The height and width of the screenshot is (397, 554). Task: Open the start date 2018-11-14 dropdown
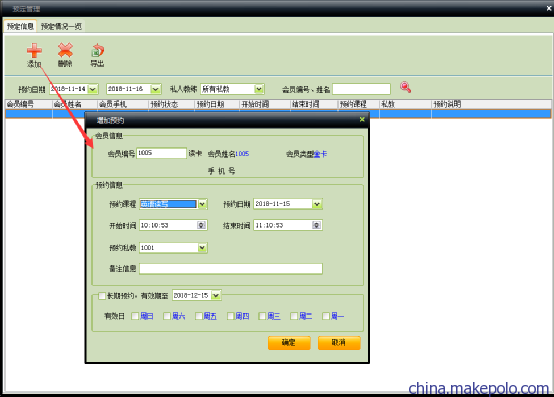tap(93, 89)
